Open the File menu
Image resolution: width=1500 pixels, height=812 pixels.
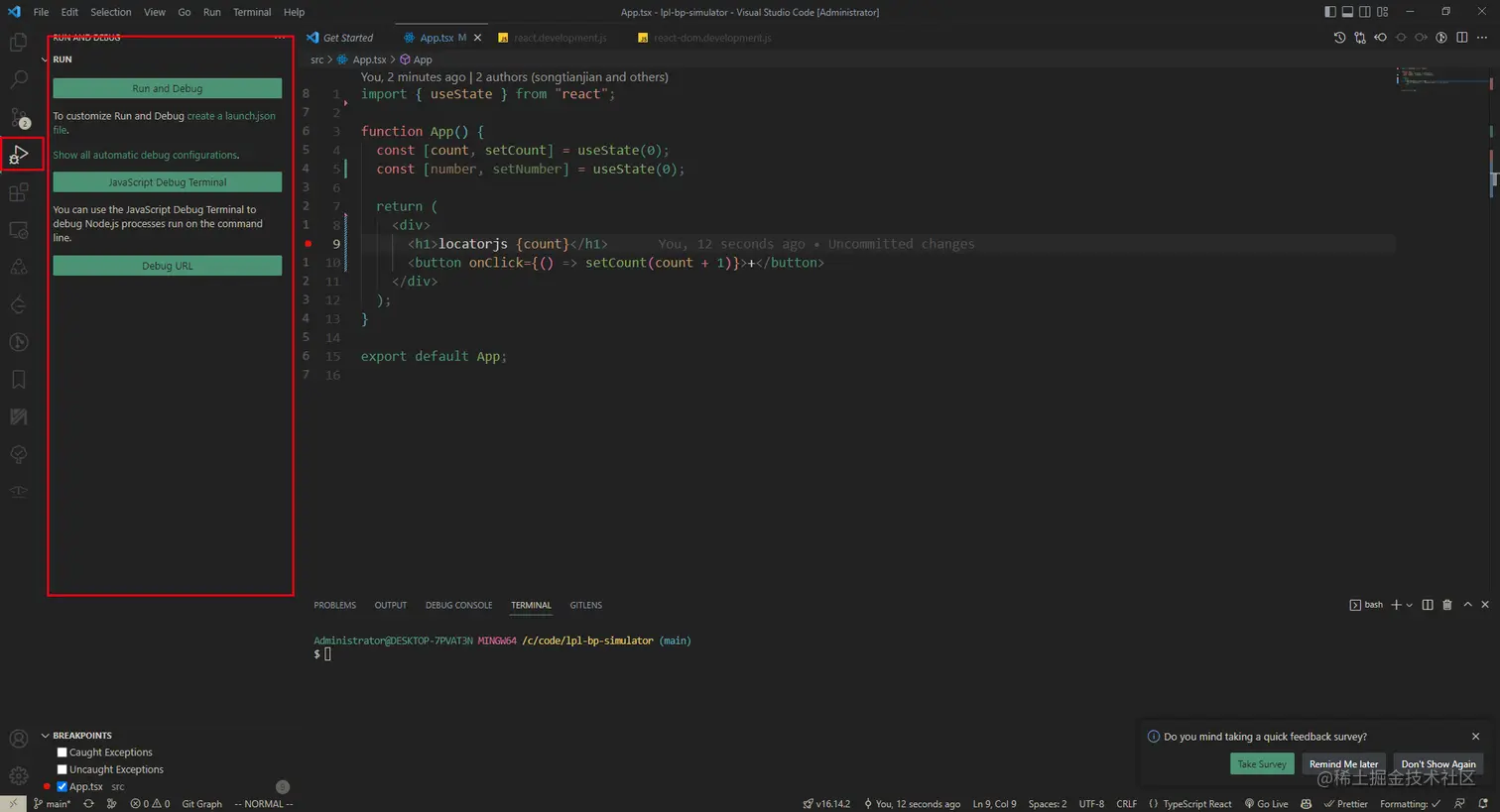tap(41, 12)
